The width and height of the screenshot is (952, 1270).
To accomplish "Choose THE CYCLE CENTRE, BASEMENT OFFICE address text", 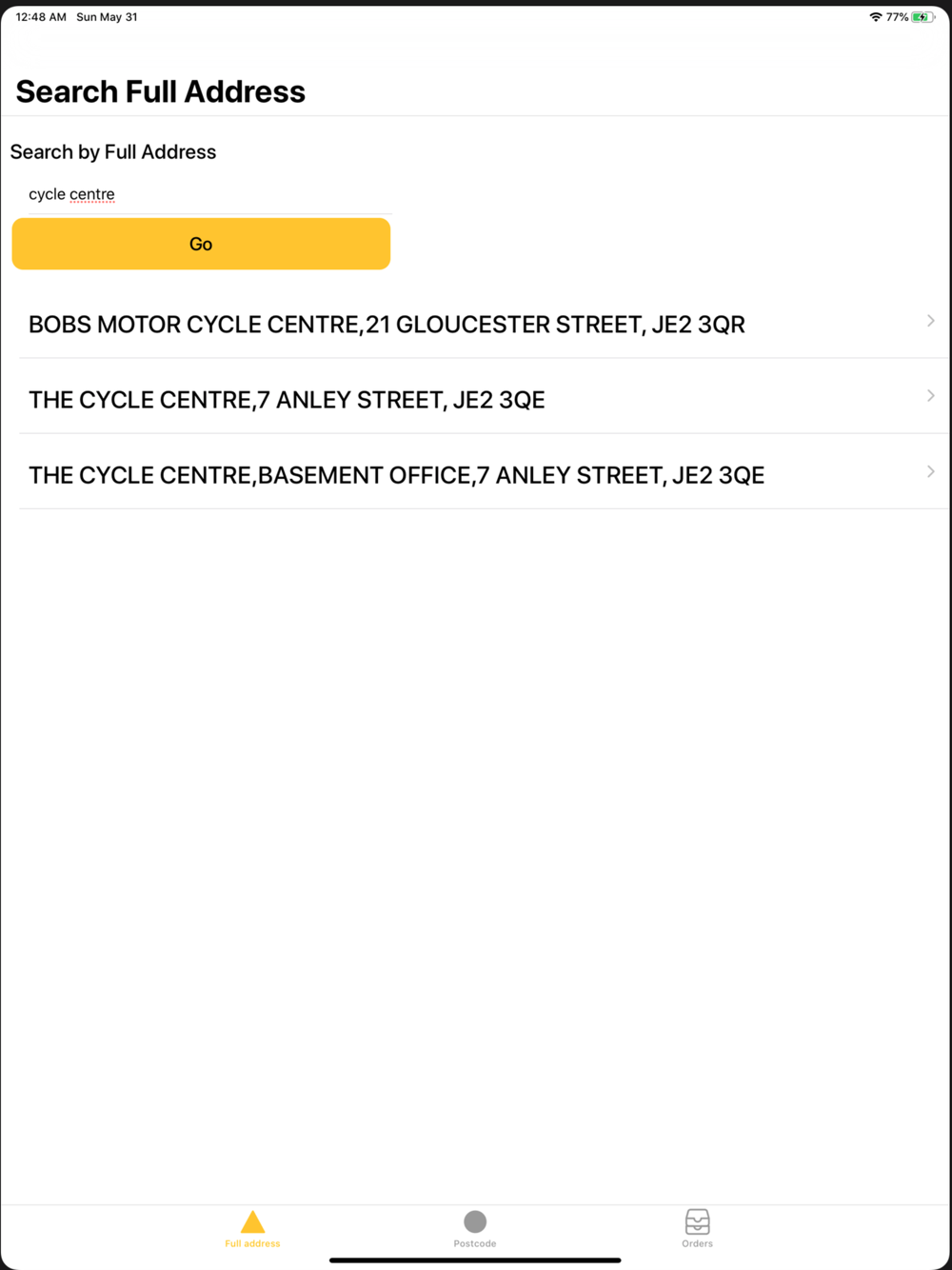I will click(x=396, y=475).
